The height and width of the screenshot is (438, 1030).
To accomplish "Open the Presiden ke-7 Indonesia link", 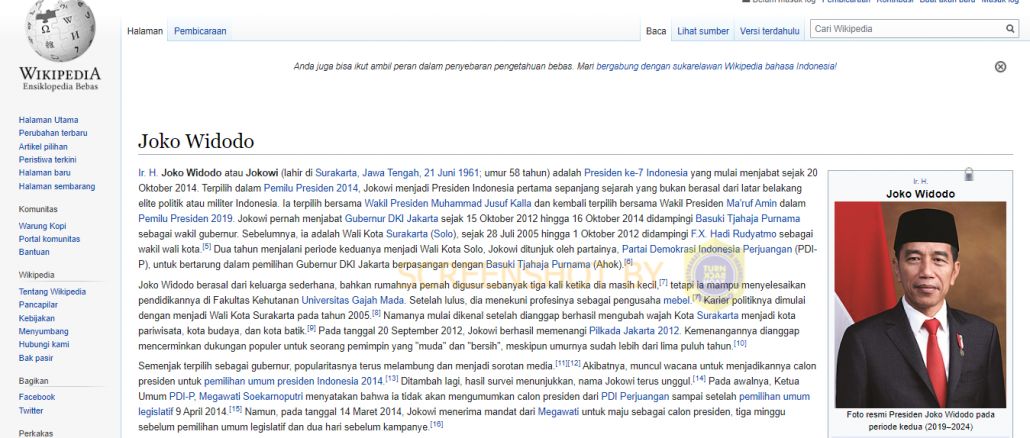I will tap(636, 173).
